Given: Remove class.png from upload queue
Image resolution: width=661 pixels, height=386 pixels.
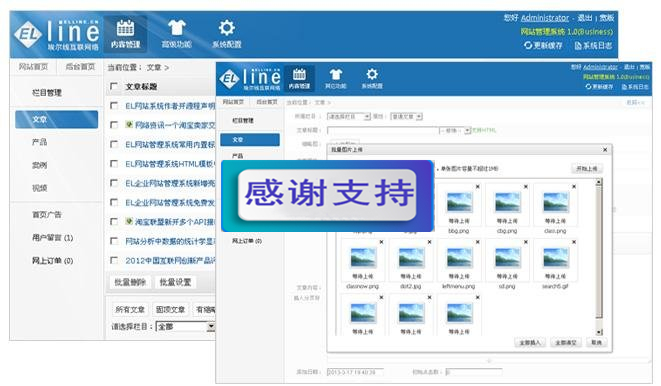Looking at the screenshot, I should (574, 186).
